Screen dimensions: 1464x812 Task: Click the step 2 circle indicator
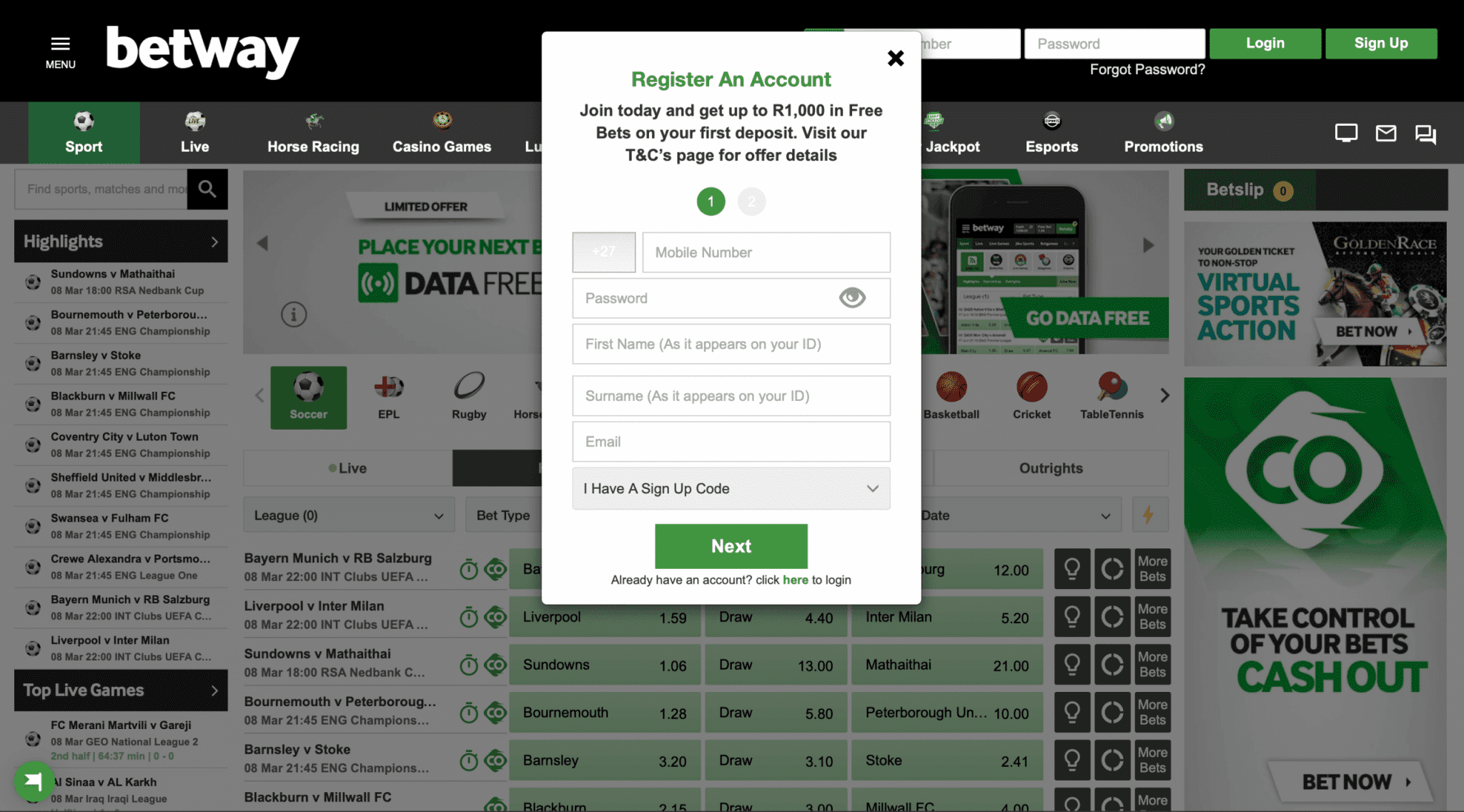(751, 200)
